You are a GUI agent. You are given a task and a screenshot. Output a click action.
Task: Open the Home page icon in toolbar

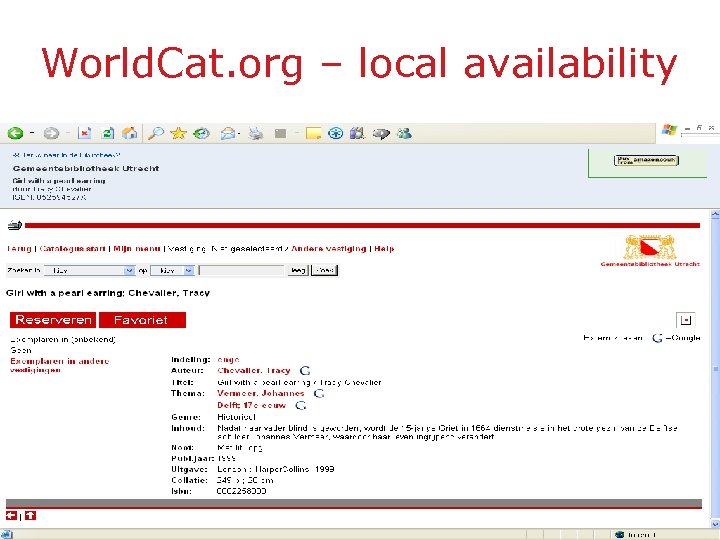point(130,133)
